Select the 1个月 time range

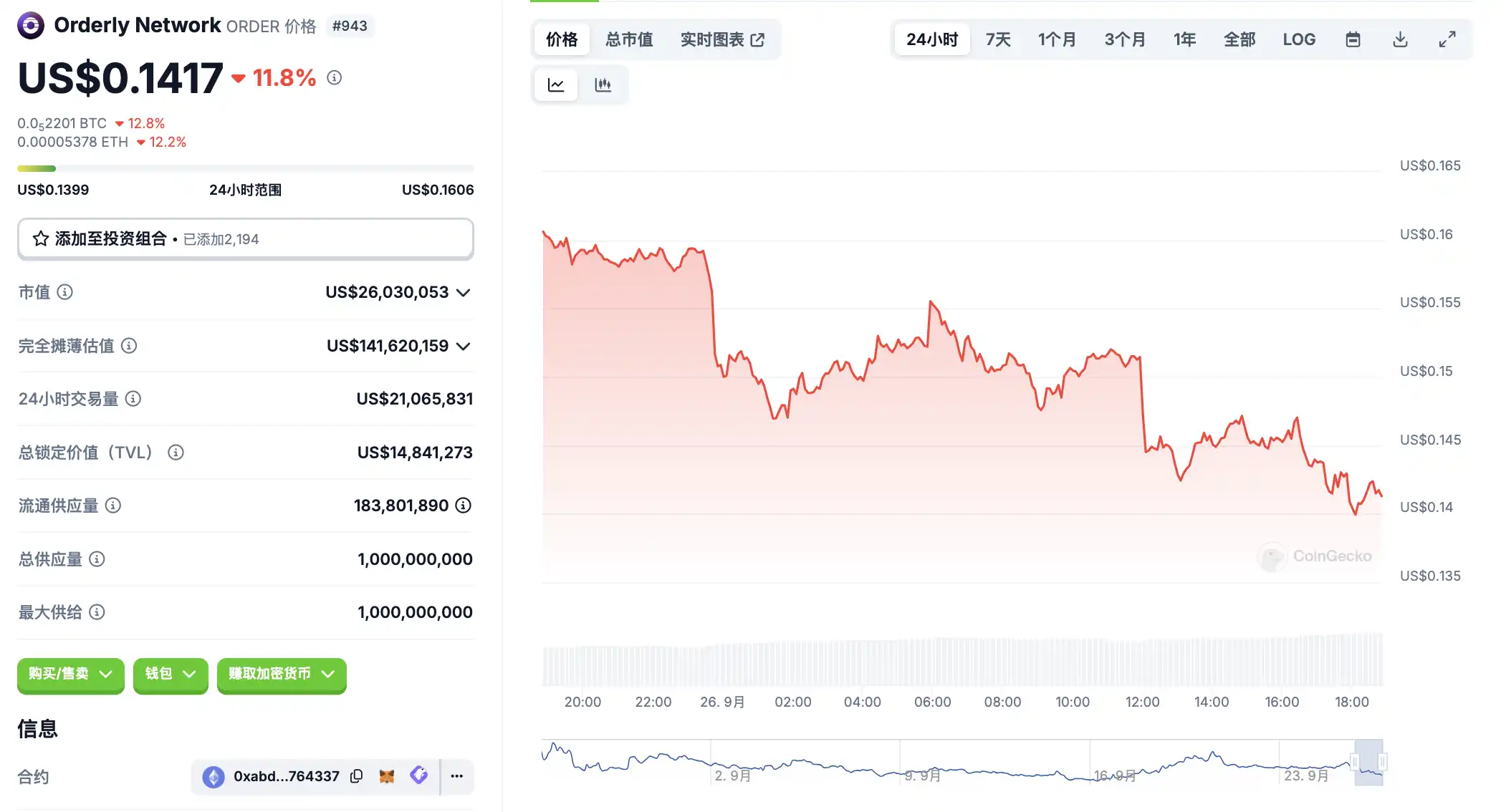[x=1057, y=39]
